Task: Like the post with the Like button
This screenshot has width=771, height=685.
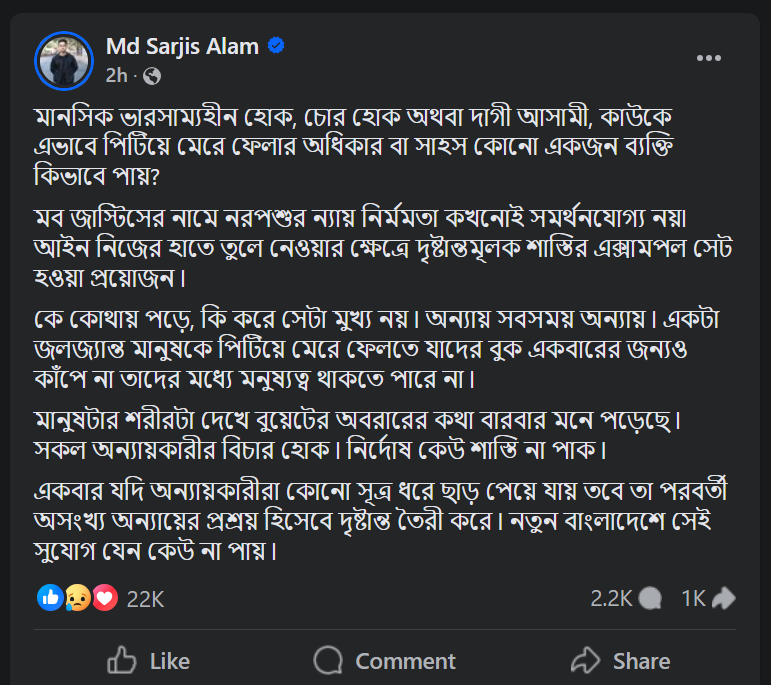Action: (x=148, y=661)
